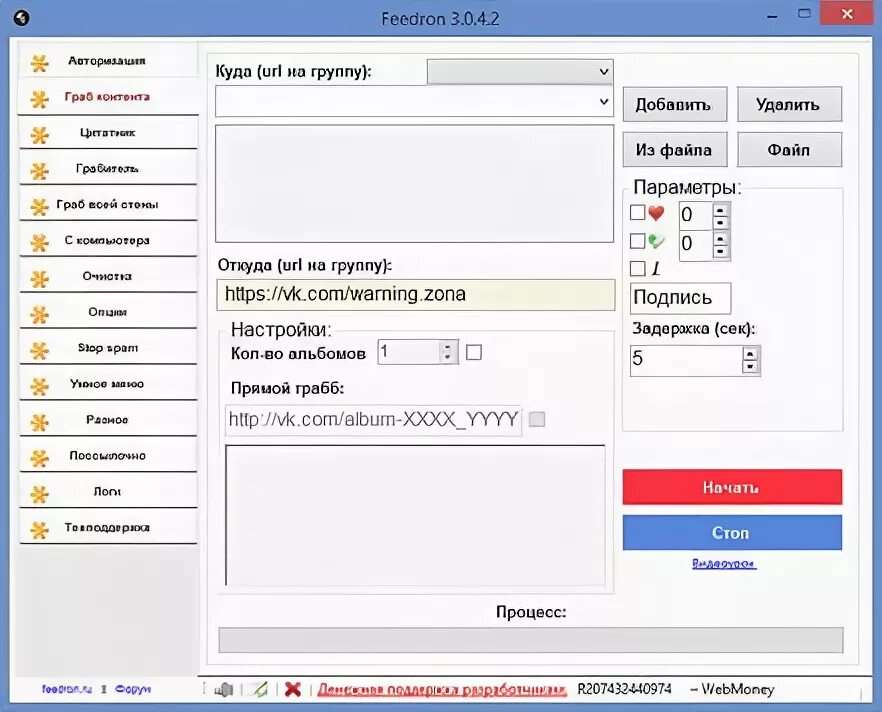This screenshot has height=712, width=882.
Task: Go to the Грабитель section
Action: (x=107, y=168)
